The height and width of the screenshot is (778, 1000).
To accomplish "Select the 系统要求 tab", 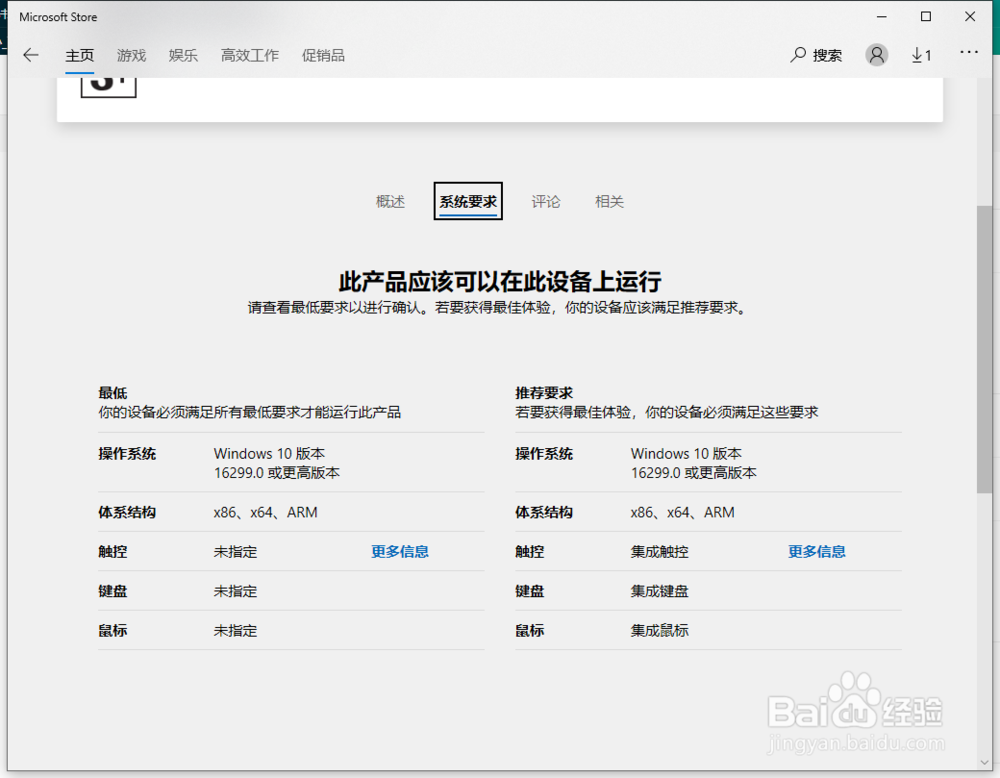I will 467,201.
